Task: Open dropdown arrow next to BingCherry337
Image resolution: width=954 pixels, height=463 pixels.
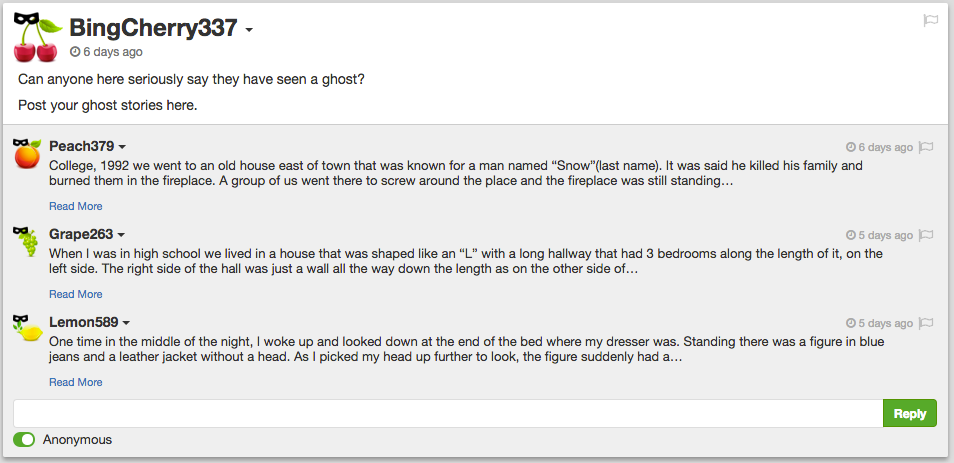Action: [x=249, y=29]
